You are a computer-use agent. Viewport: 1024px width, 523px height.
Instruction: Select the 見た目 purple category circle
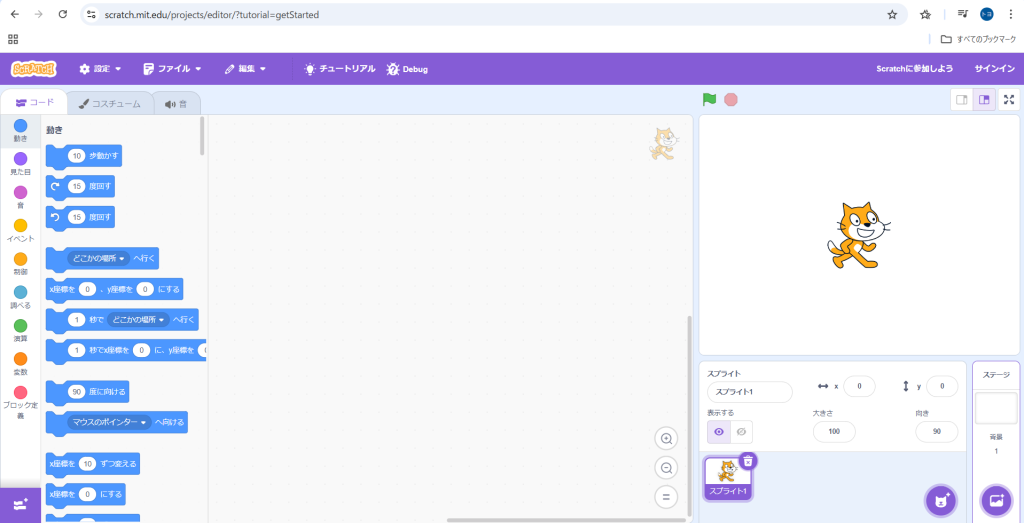tap(20, 159)
